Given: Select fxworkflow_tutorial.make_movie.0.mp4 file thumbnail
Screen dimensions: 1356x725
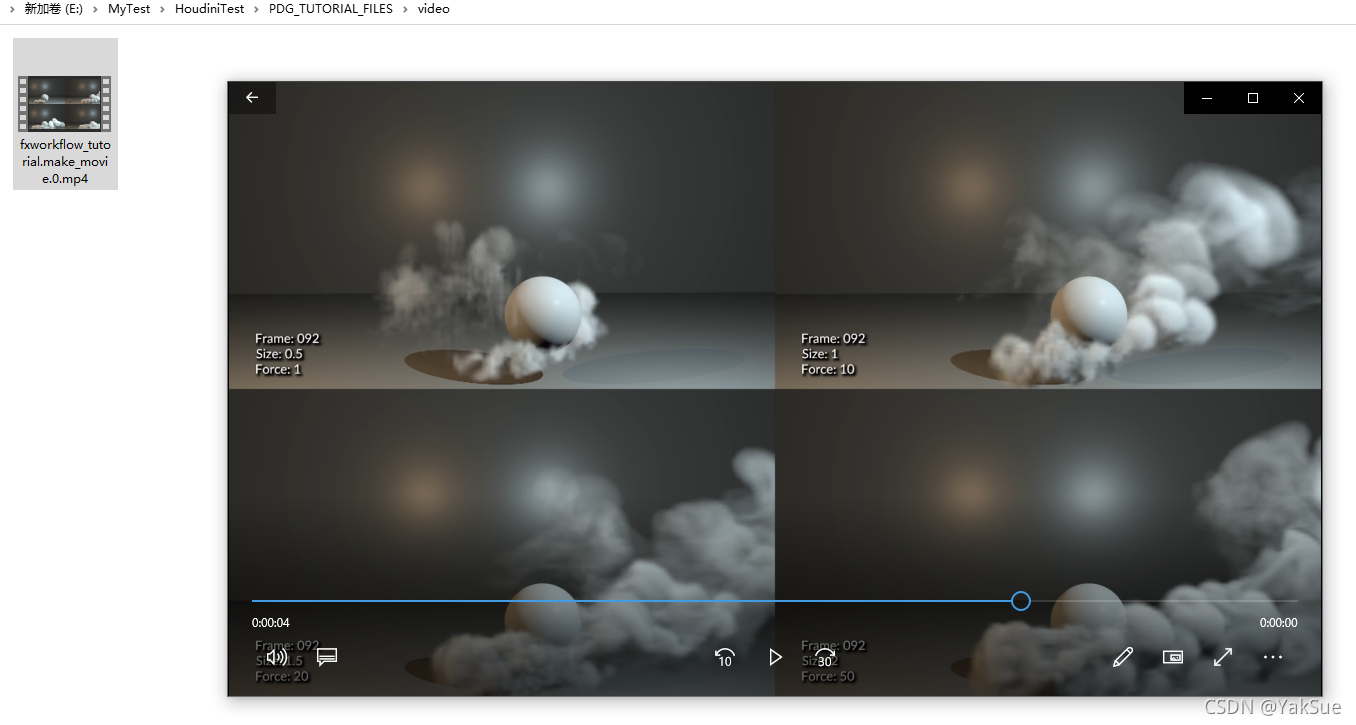Looking at the screenshot, I should pos(65,104).
